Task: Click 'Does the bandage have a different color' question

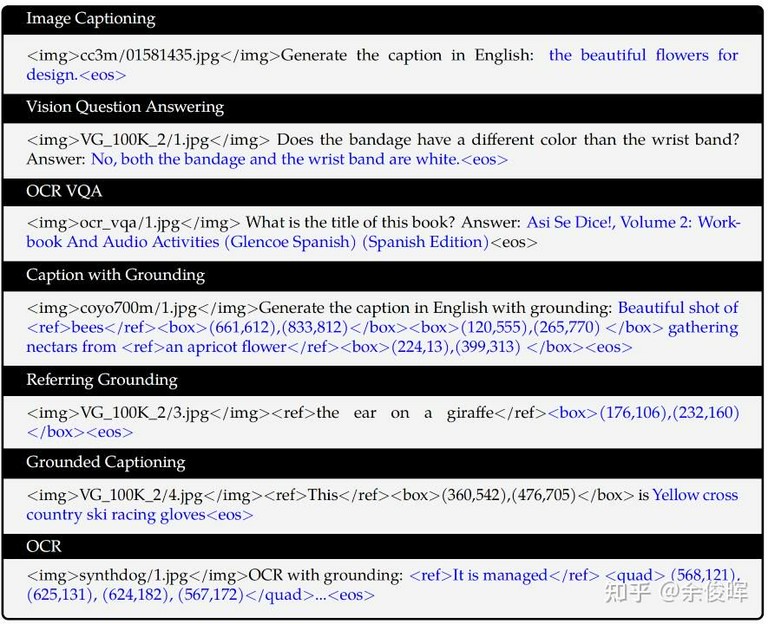Action: (x=427, y=140)
